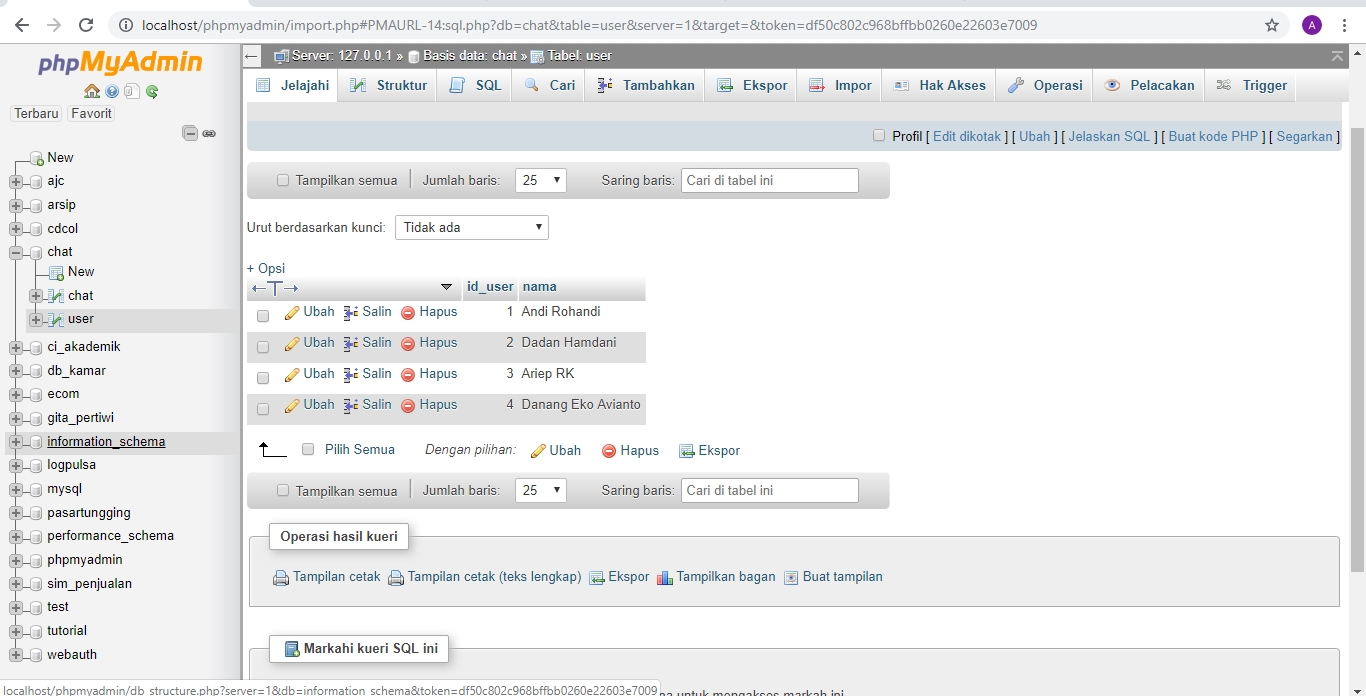This screenshot has width=1366, height=696.
Task: Tick the Pilih Semua checkbox
Action: [308, 450]
